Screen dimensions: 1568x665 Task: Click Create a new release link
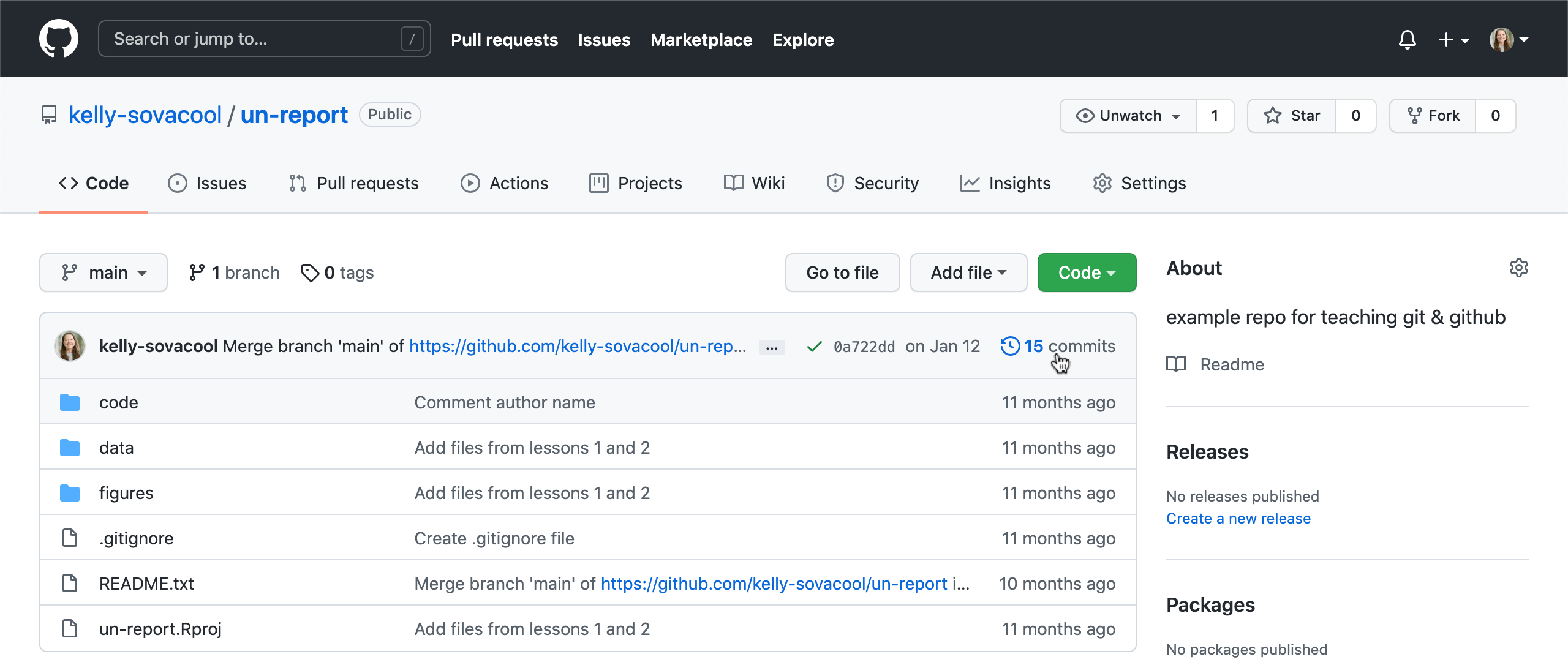click(x=1238, y=519)
